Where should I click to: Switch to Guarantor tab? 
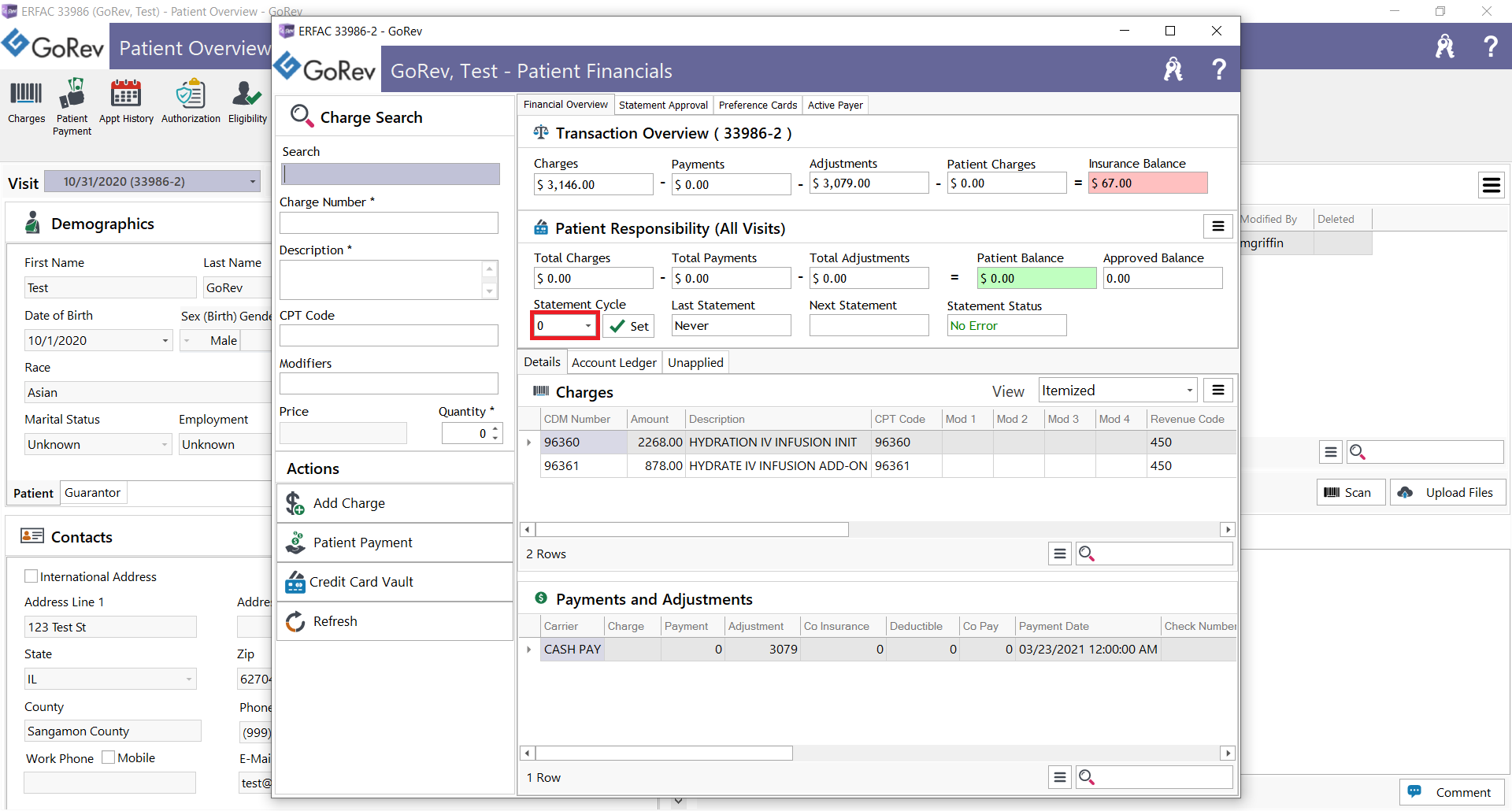[92, 493]
